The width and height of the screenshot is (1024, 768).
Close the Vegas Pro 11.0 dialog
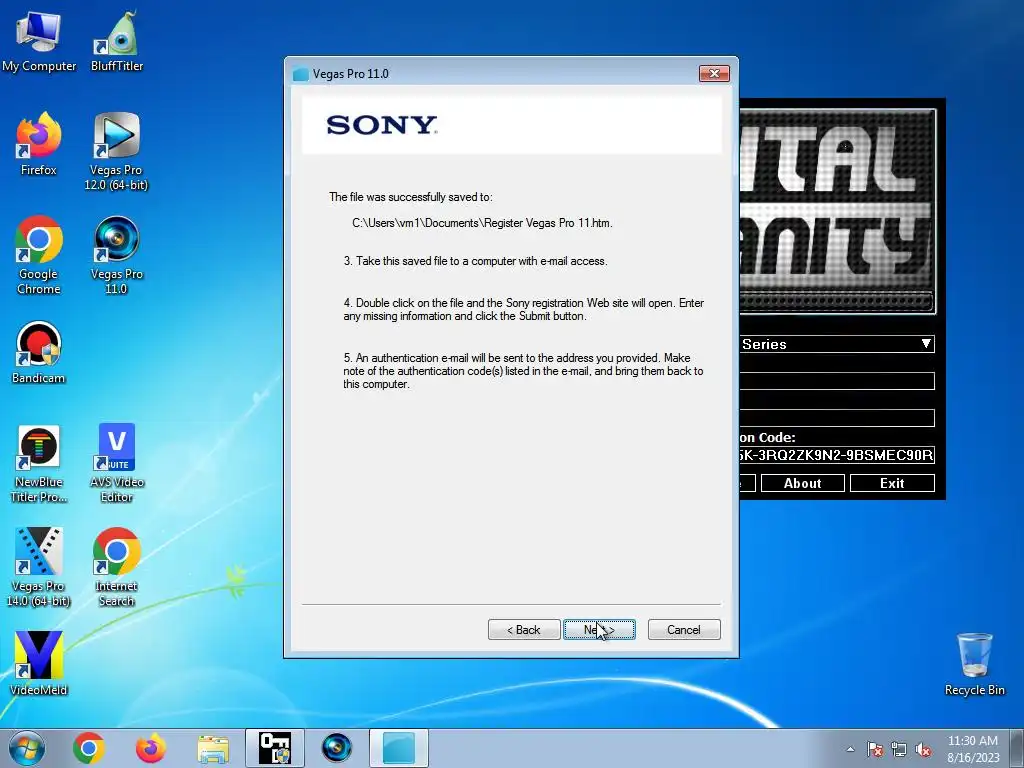[x=714, y=73]
